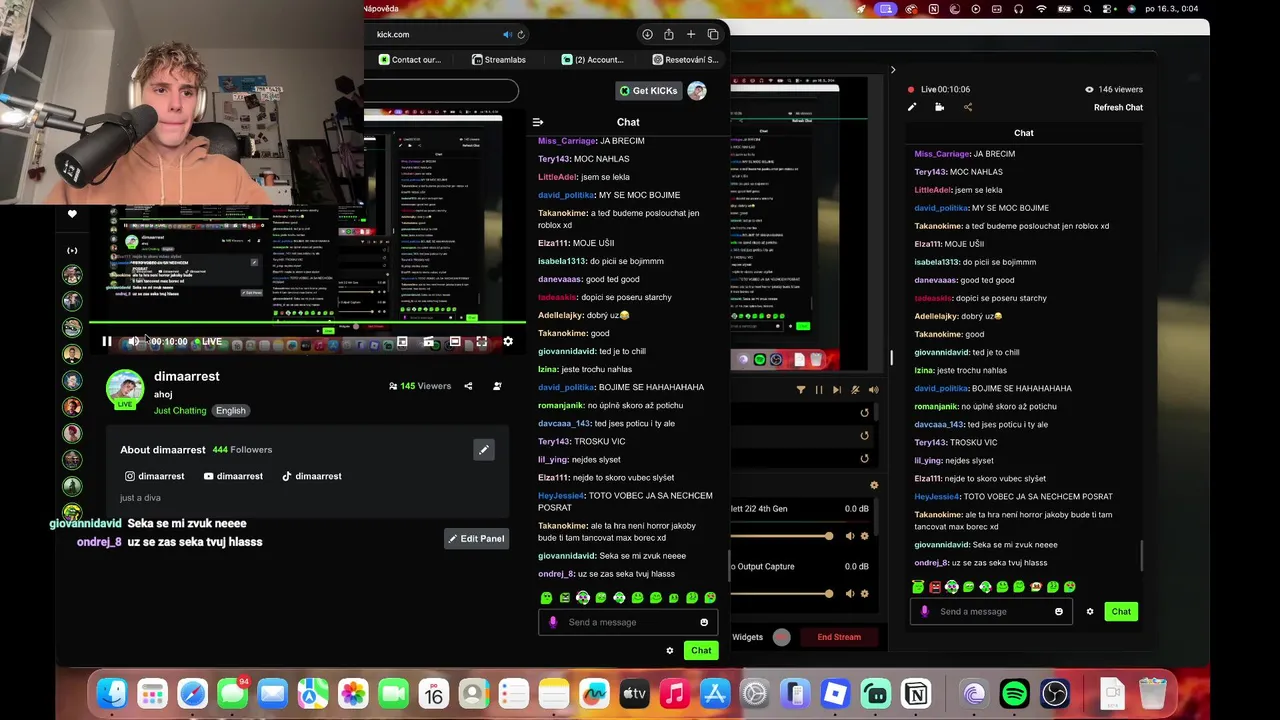Open Safari downloads

point(647,35)
